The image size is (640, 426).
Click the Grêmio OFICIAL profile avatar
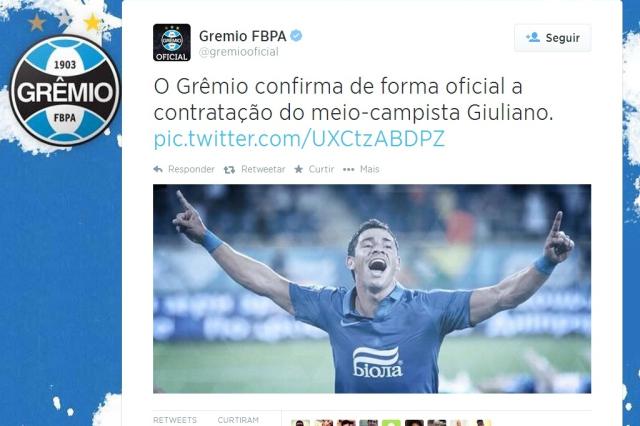[171, 42]
